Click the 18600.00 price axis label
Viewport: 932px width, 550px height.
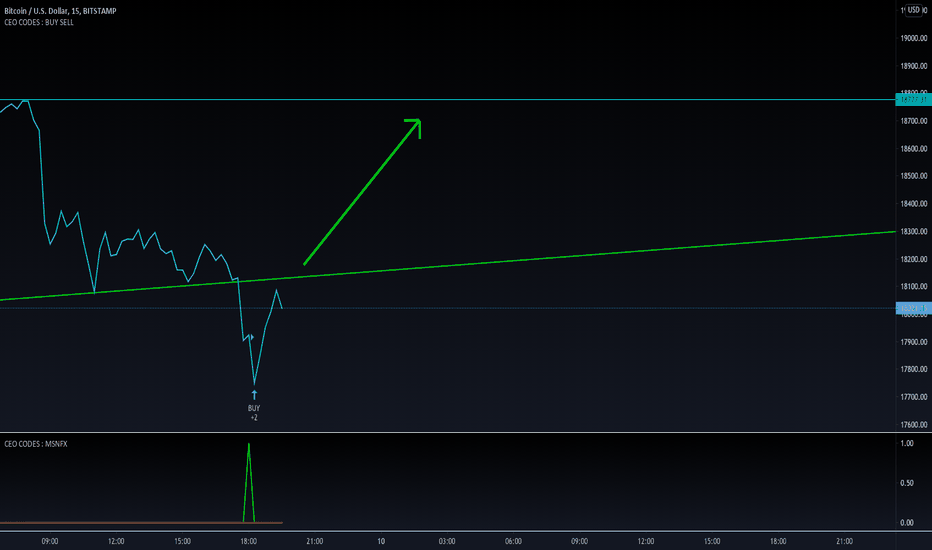pos(914,149)
